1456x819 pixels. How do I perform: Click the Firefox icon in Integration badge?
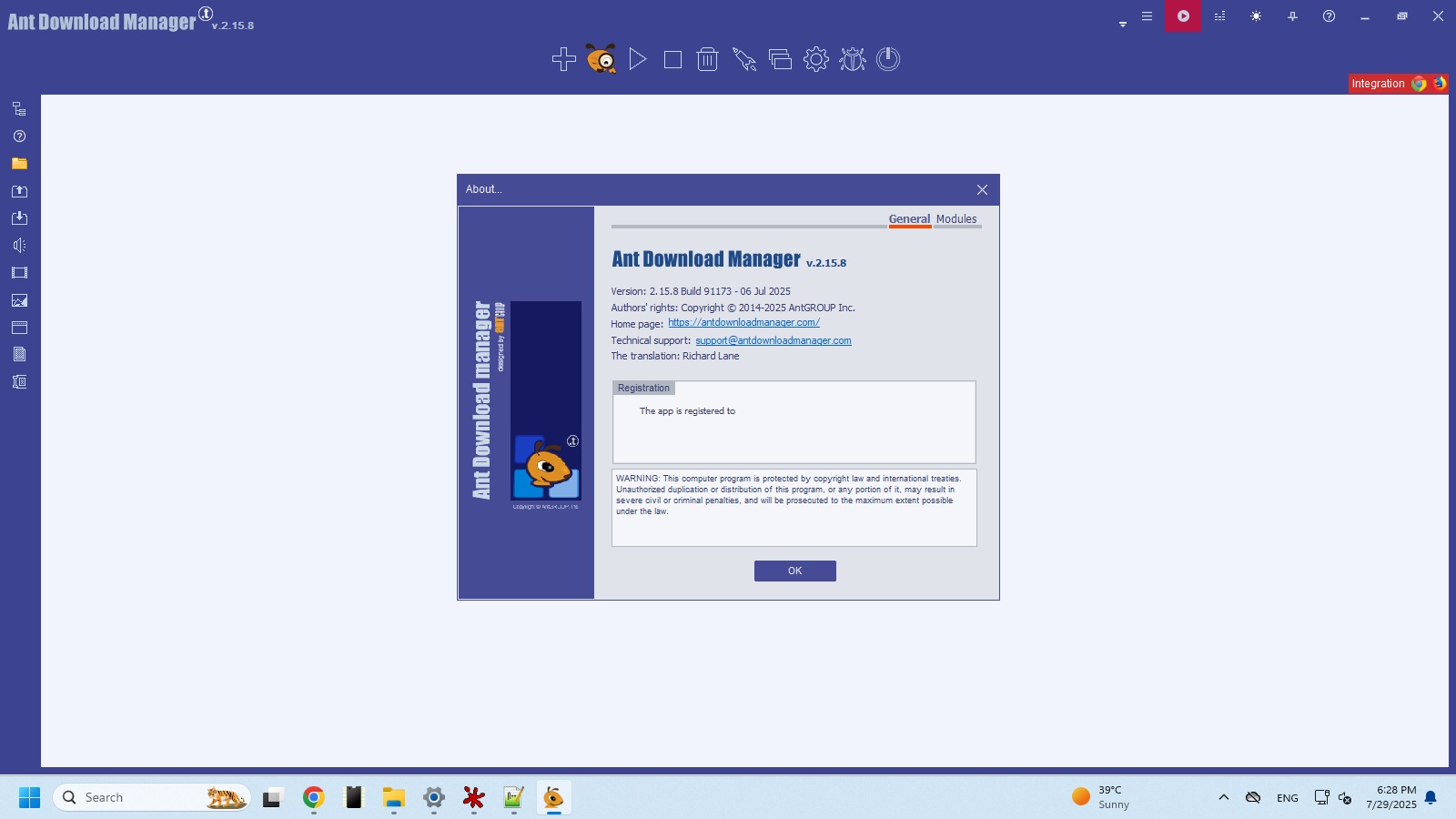point(1439,84)
